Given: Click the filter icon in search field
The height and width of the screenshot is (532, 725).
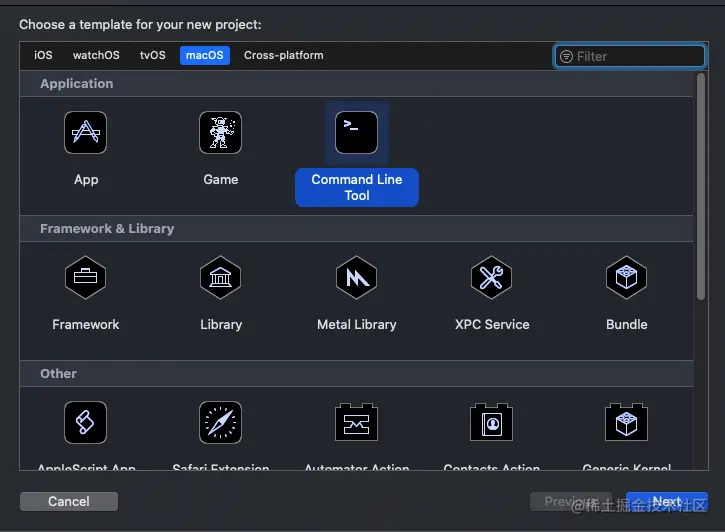Looking at the screenshot, I should click(566, 56).
